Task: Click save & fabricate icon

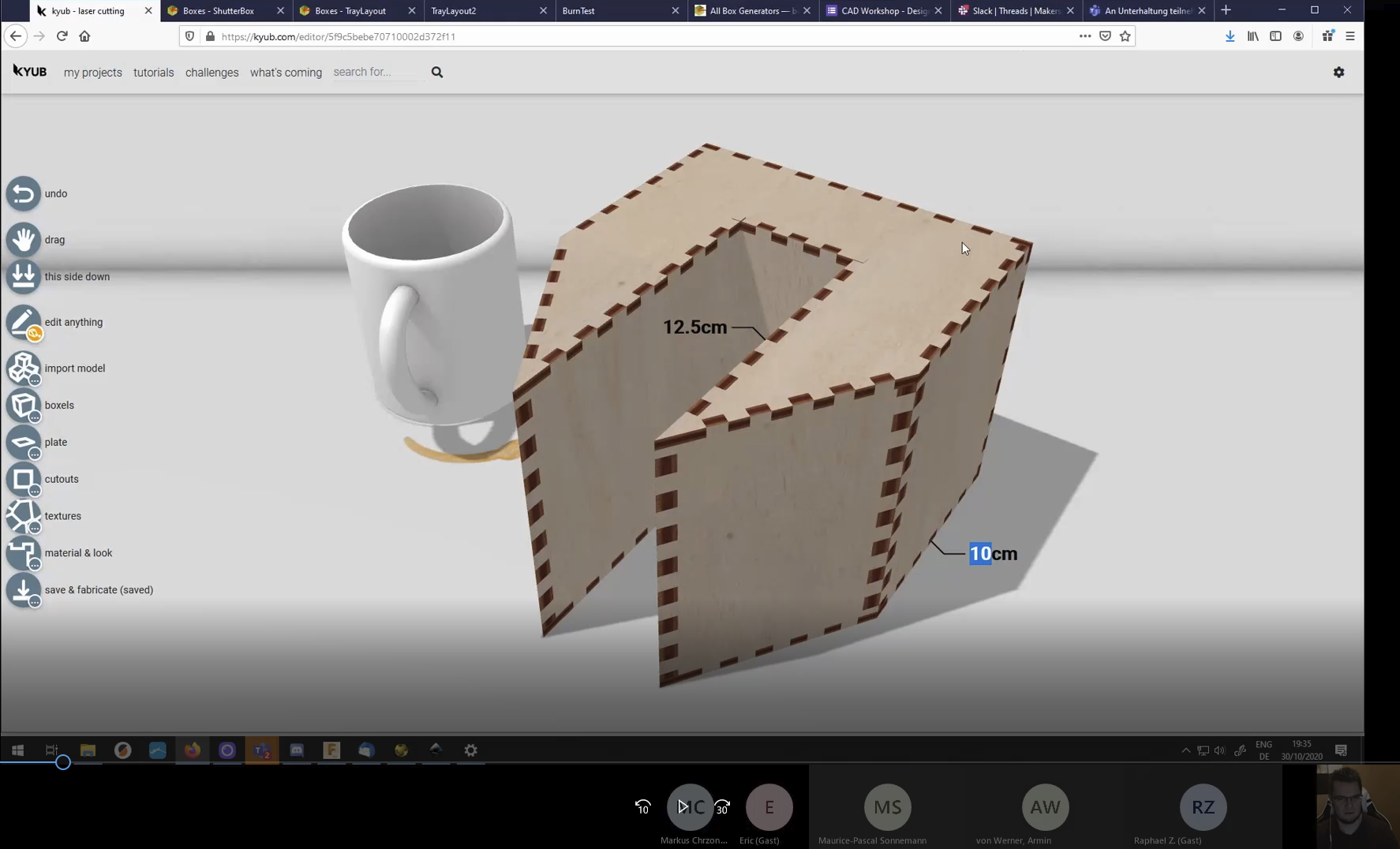Action: point(23,590)
